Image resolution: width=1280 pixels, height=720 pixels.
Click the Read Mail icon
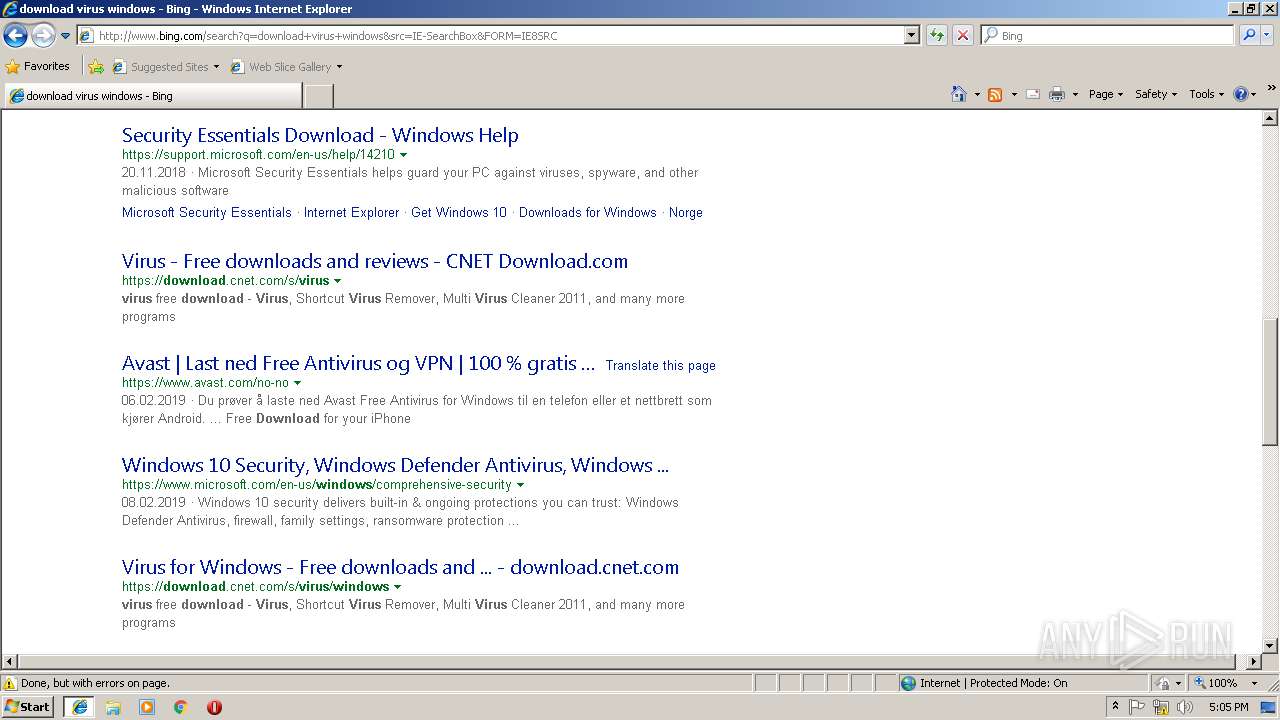(x=1033, y=94)
